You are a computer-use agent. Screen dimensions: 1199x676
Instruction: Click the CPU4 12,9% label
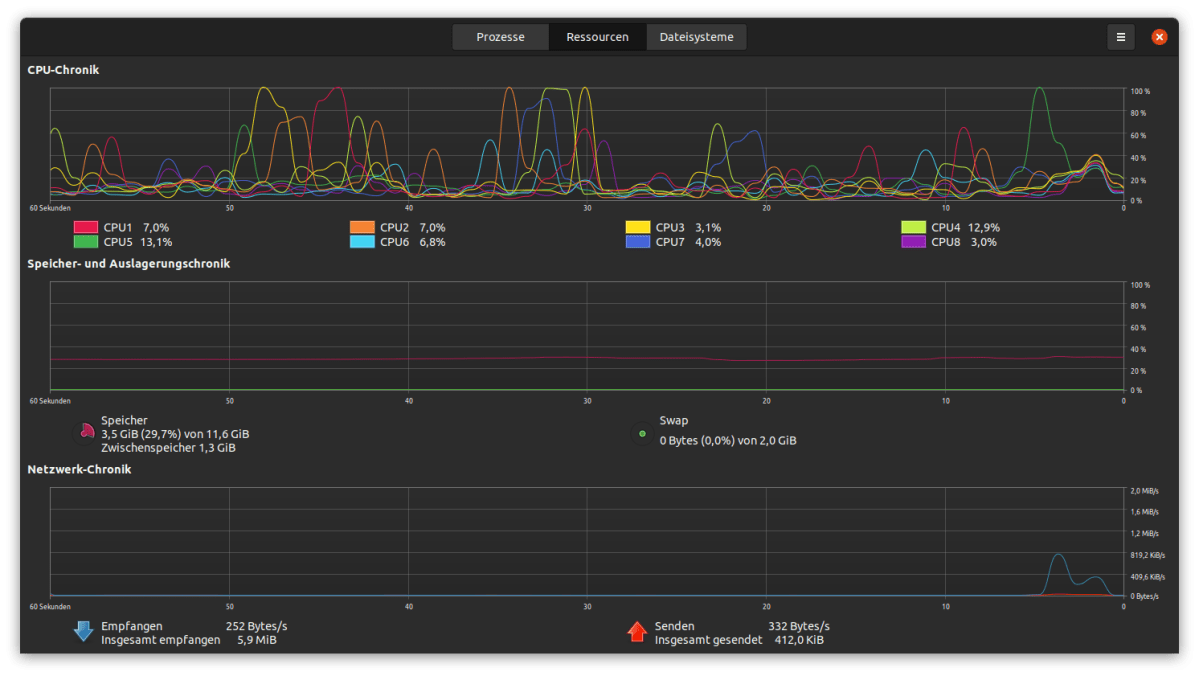[x=965, y=227]
